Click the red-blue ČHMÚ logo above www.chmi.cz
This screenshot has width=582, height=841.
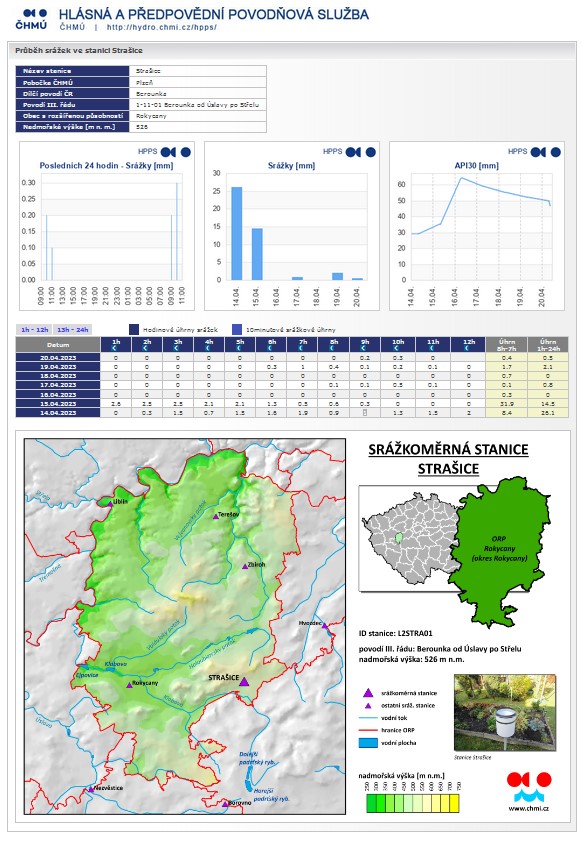529,786
